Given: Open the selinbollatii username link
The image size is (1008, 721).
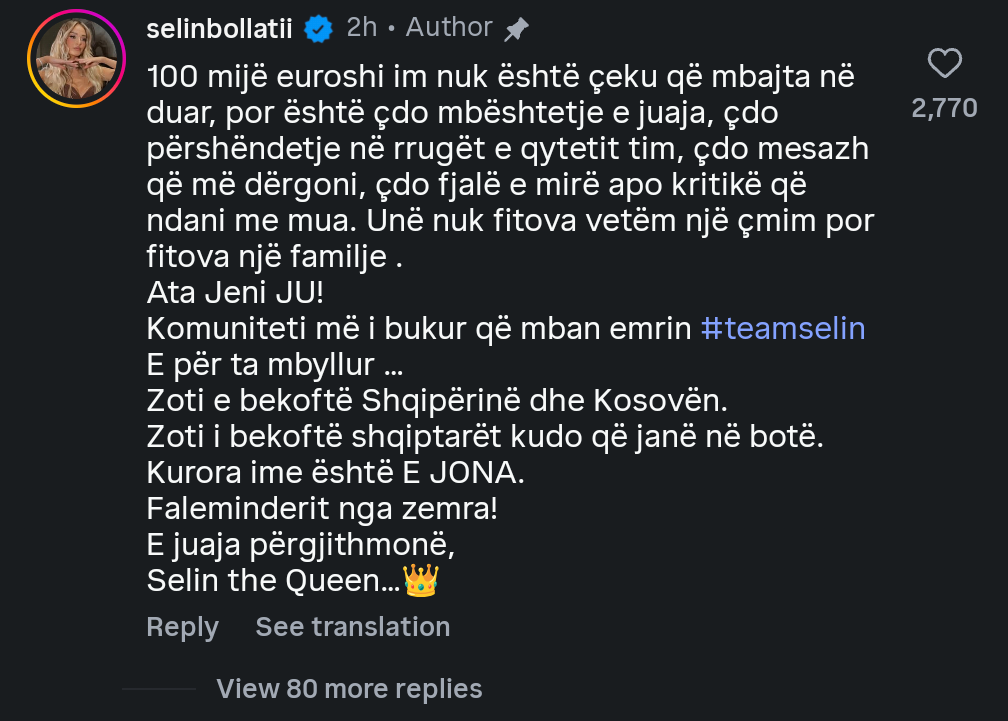Looking at the screenshot, I should pos(219,29).
